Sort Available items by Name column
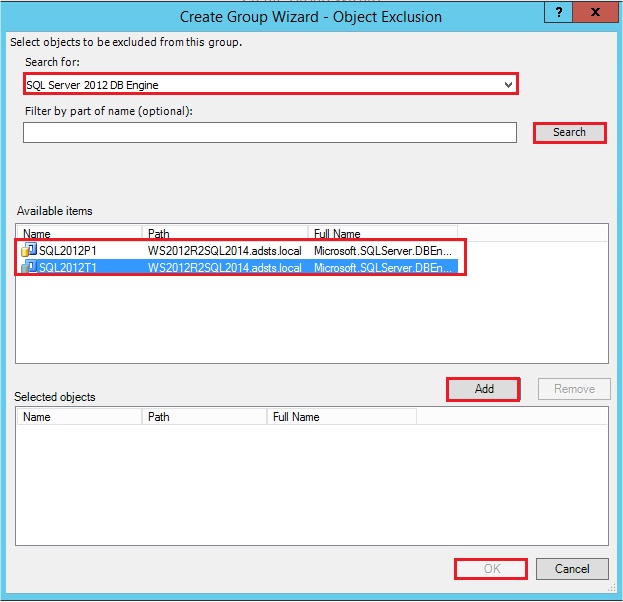The height and width of the screenshot is (602, 623). pyautogui.click(x=79, y=233)
